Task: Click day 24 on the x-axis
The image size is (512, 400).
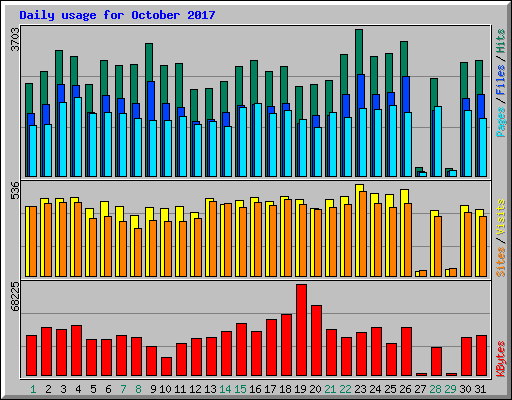Action: click(375, 389)
